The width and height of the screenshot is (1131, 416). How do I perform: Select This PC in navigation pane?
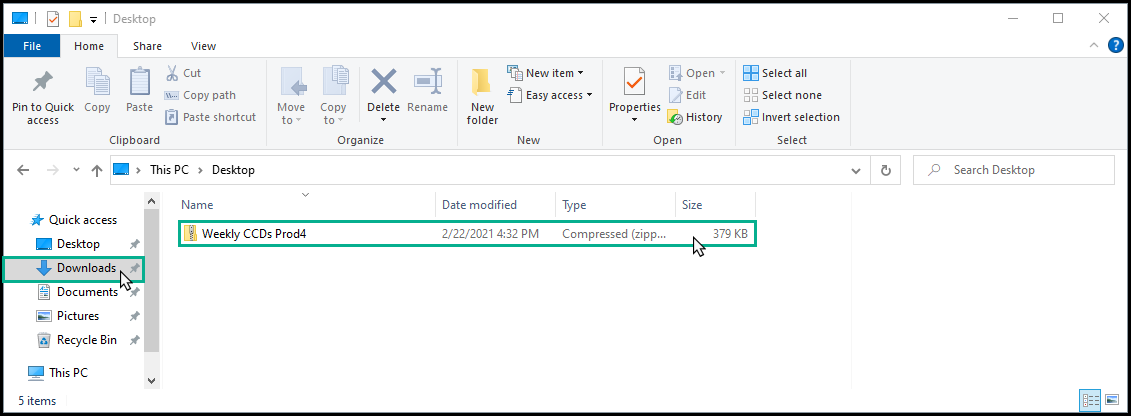[x=58, y=373]
